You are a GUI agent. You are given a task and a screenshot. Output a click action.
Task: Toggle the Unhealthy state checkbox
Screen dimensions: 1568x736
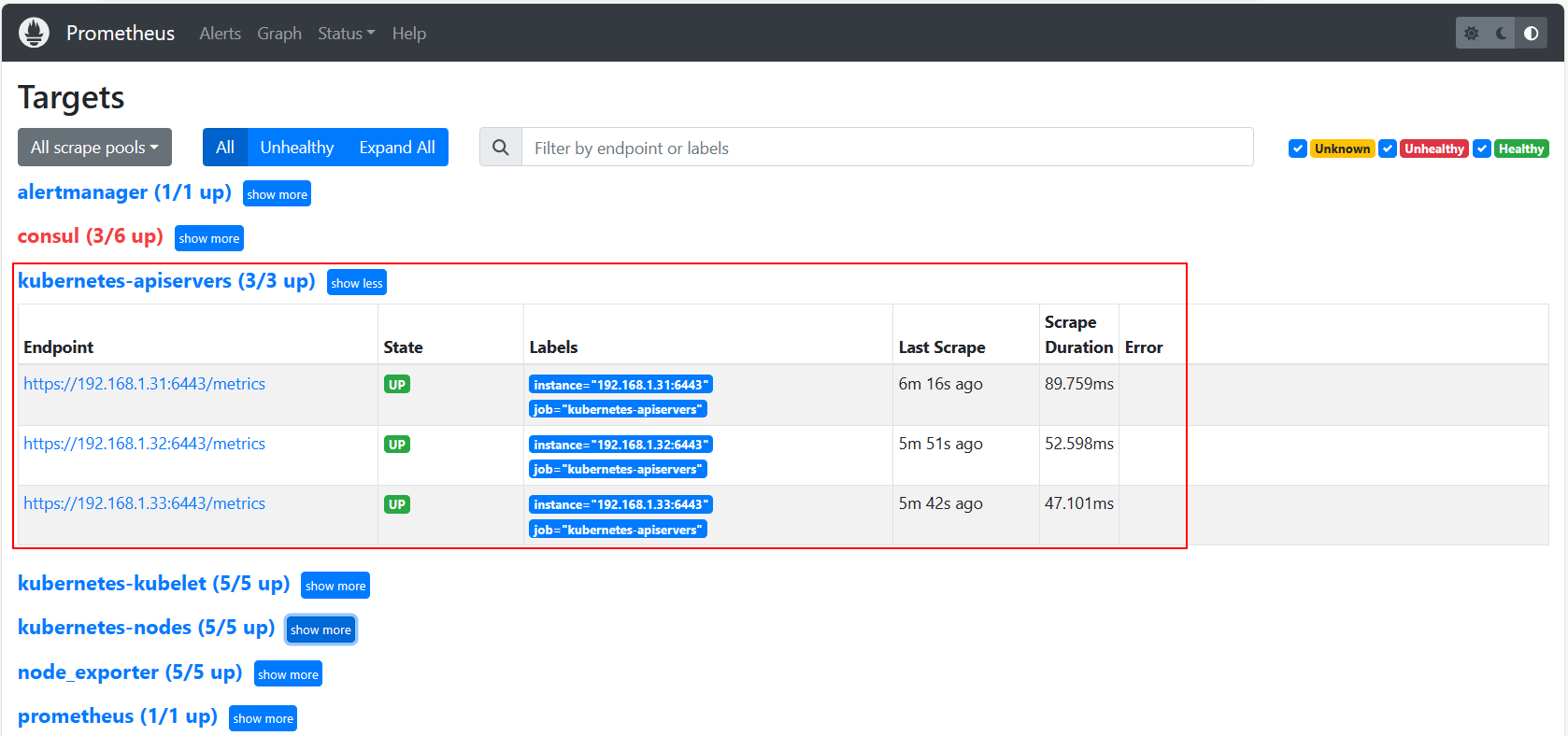1388,149
